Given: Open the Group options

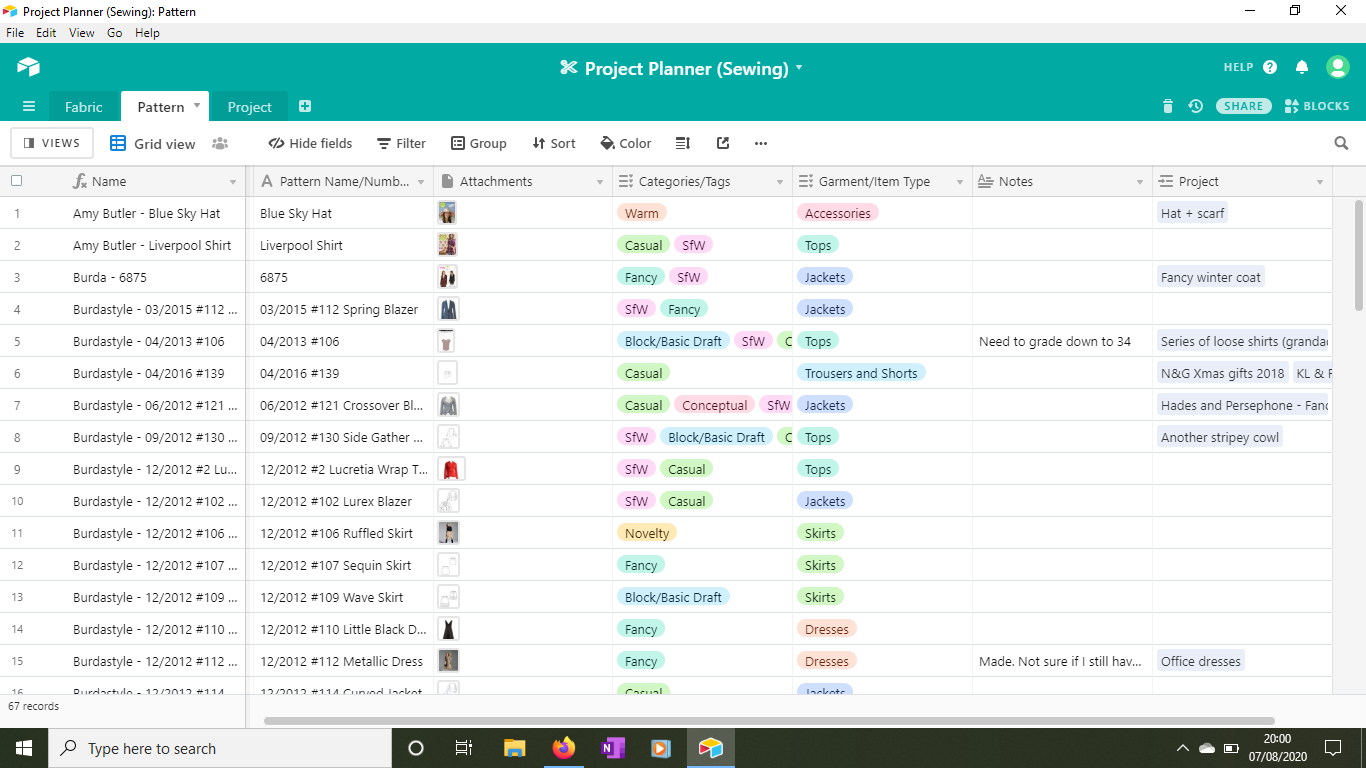Looking at the screenshot, I should click(478, 143).
